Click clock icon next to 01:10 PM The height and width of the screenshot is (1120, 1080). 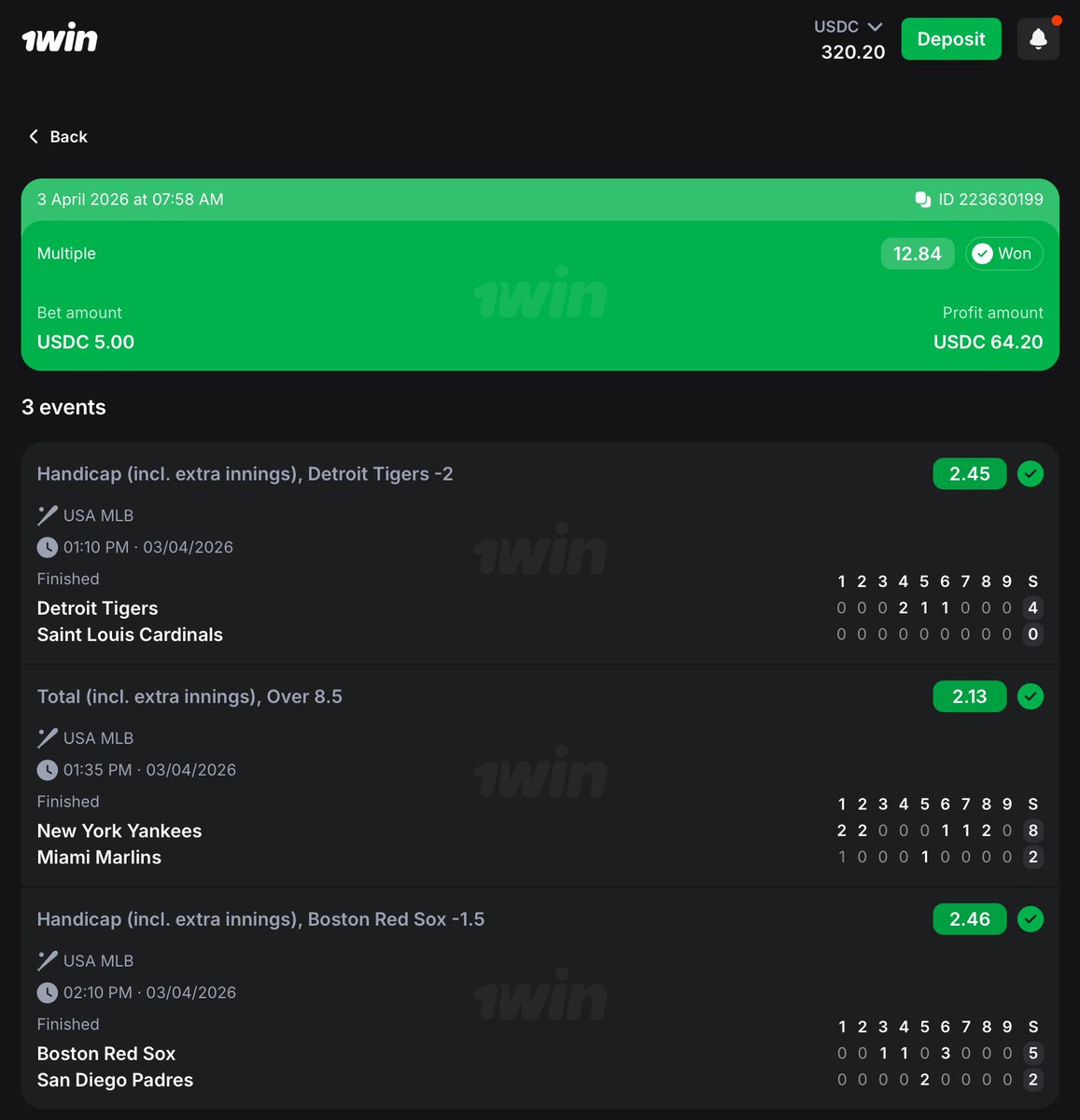coord(48,547)
